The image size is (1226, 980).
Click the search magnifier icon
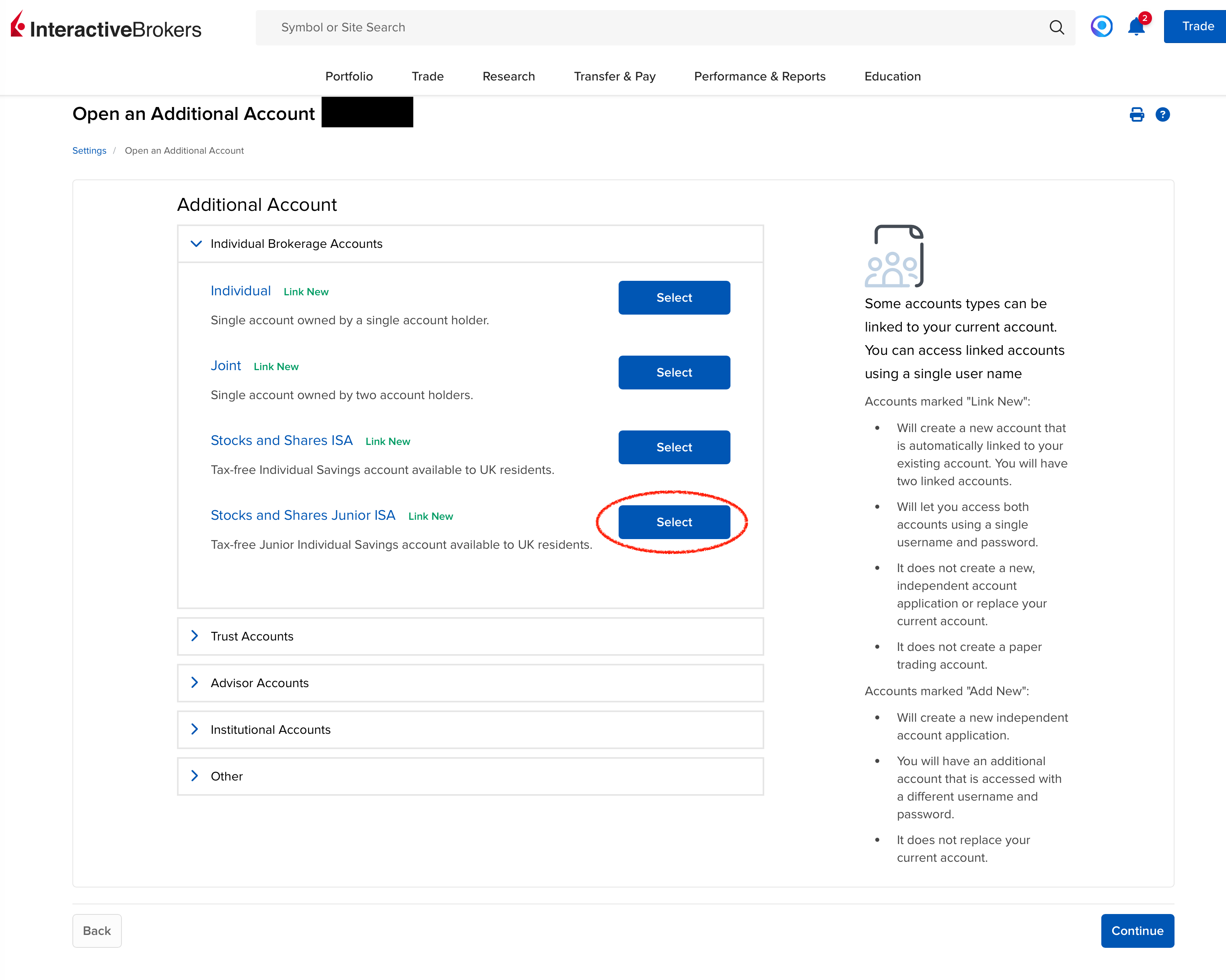pyautogui.click(x=1056, y=27)
